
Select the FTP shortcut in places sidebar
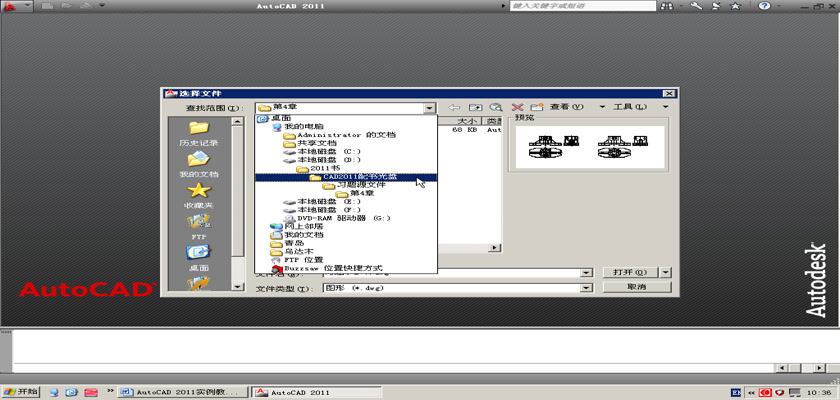198,224
